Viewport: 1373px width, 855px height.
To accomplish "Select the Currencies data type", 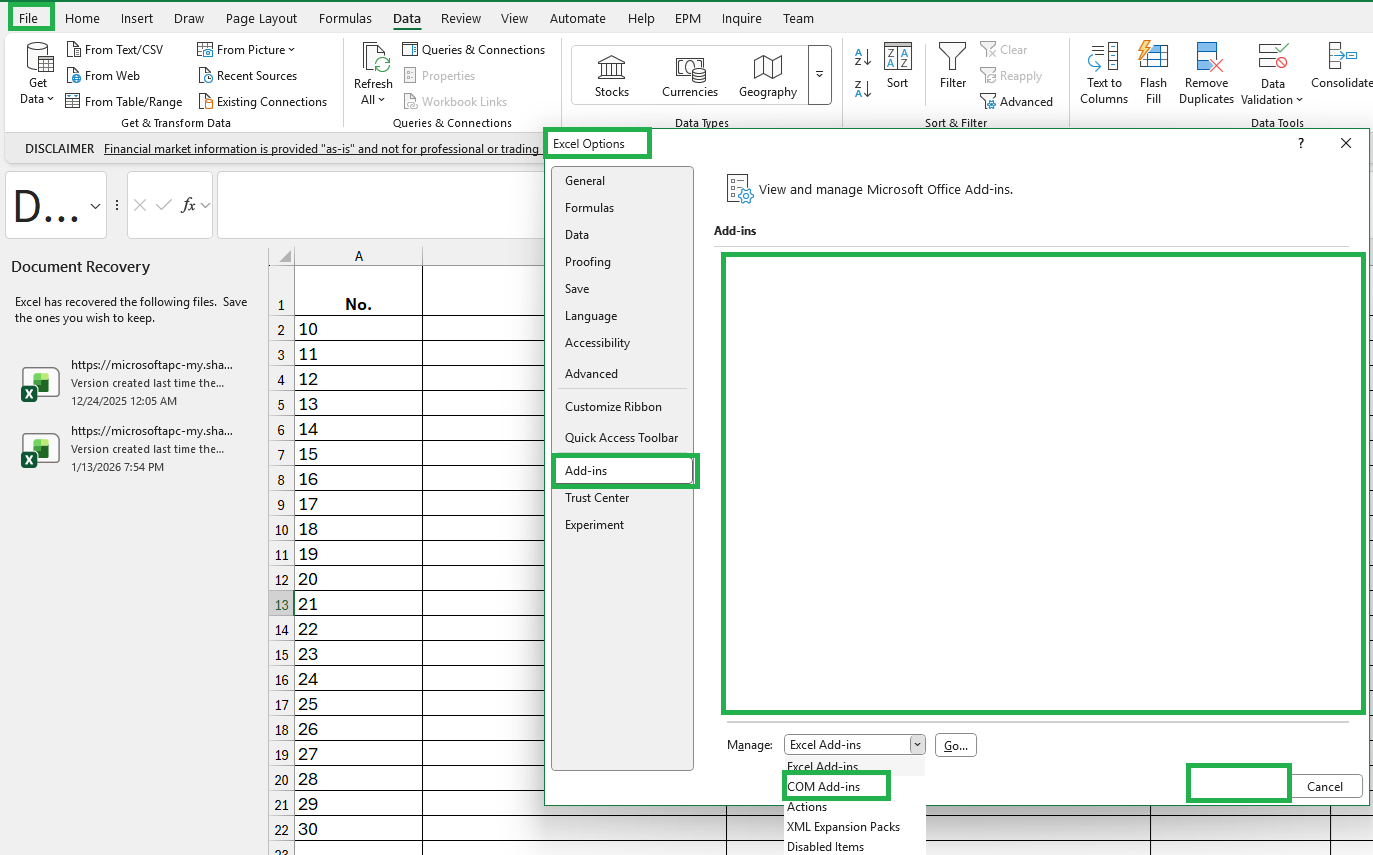I will pos(690,75).
